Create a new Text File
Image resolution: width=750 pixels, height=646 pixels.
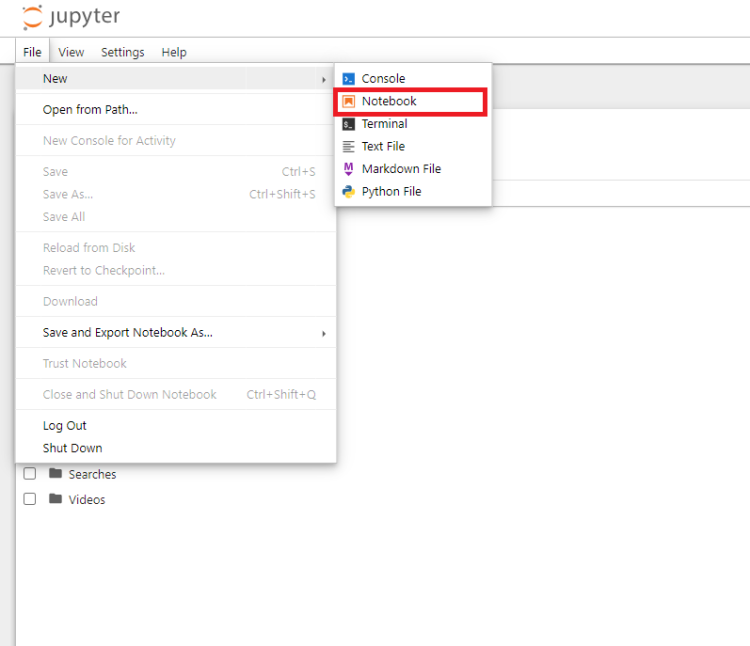(413, 146)
